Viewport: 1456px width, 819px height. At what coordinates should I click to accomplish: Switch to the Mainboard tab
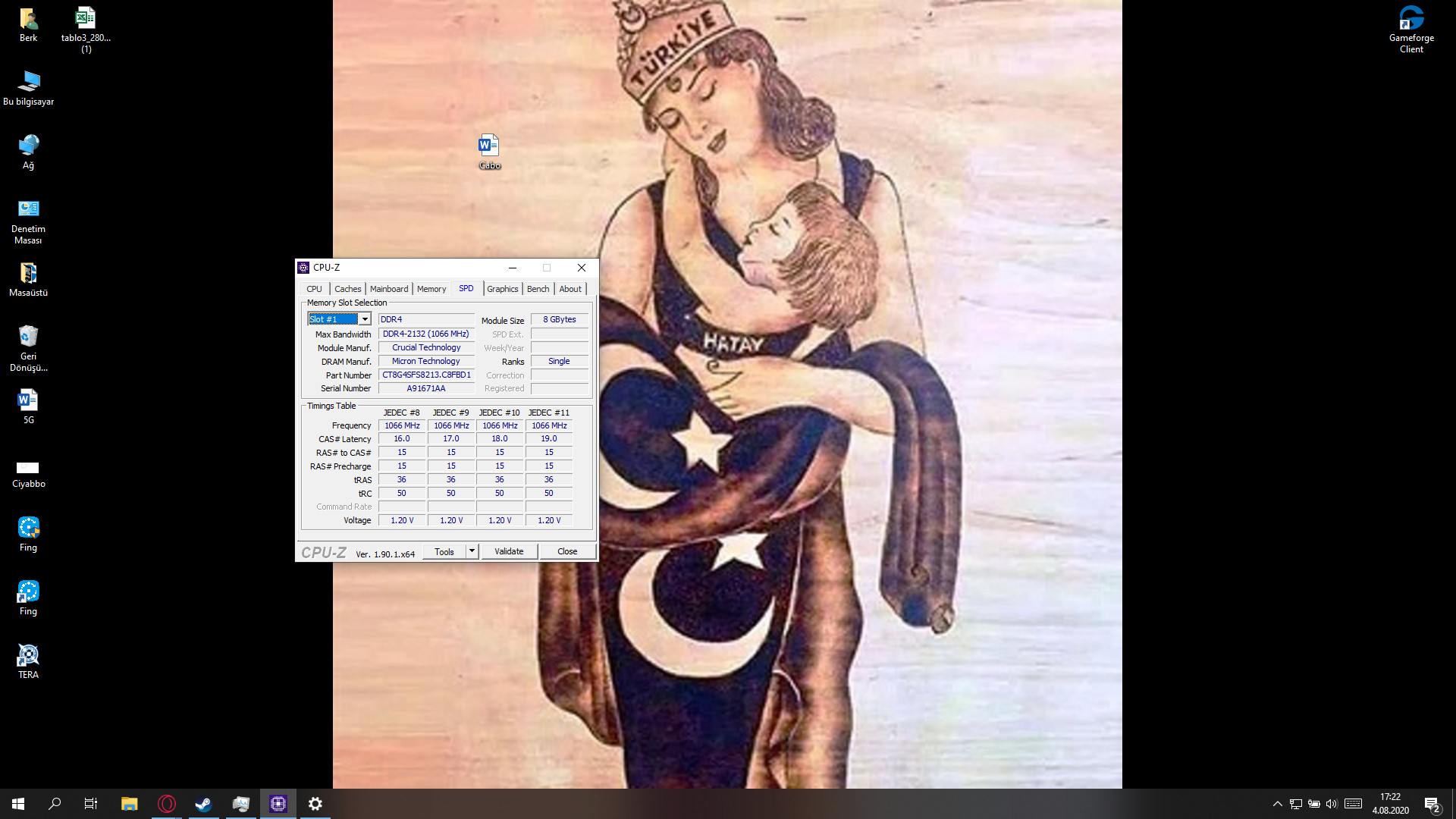(x=389, y=289)
